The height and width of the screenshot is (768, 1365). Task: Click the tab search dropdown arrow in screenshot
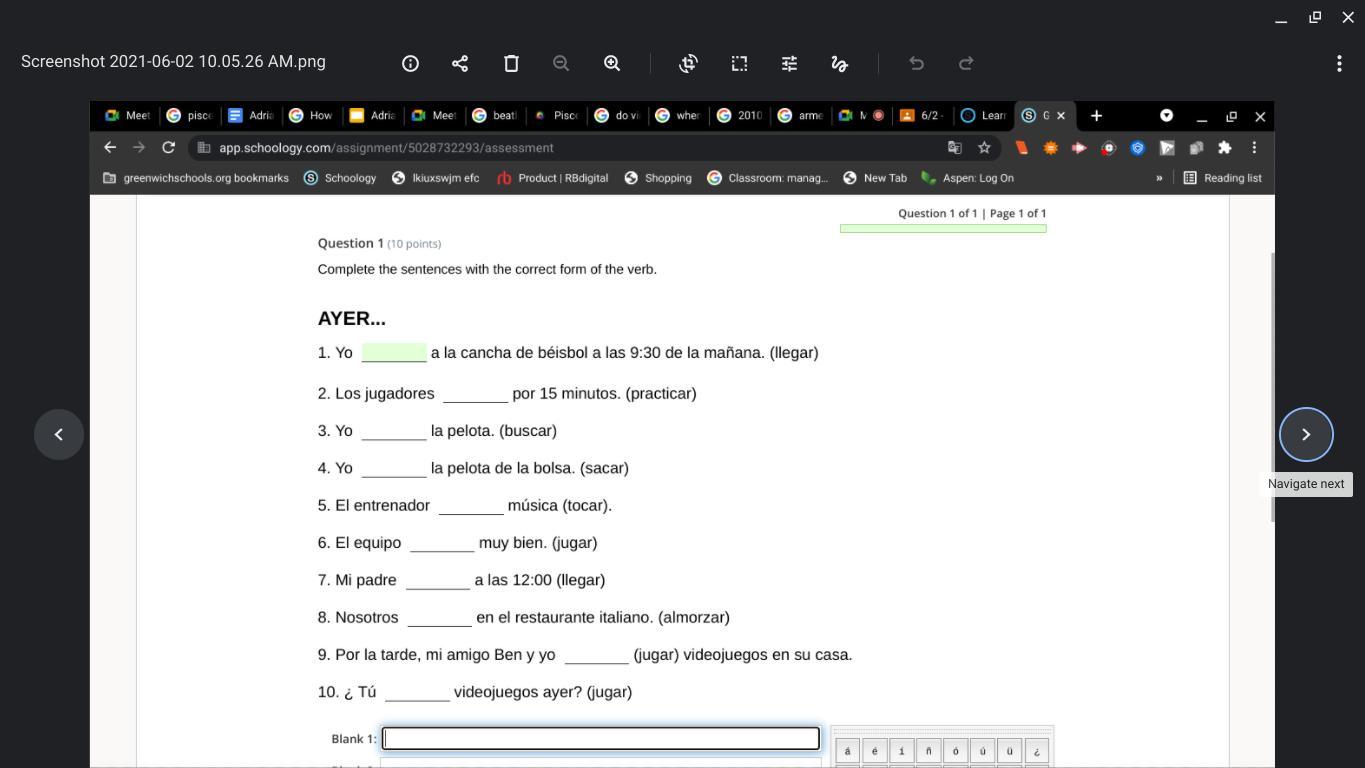1166,116
